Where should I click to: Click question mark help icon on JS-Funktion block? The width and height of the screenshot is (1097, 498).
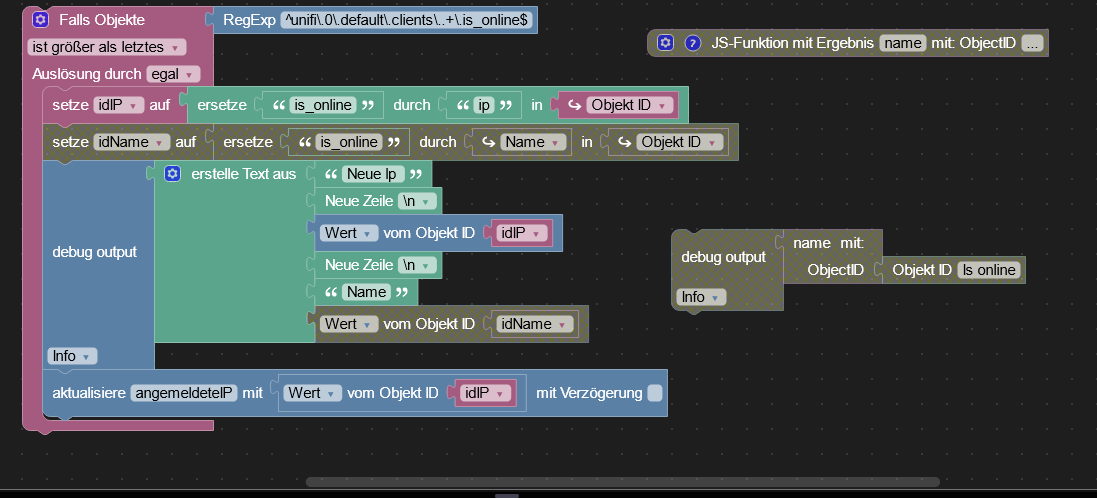click(x=693, y=43)
